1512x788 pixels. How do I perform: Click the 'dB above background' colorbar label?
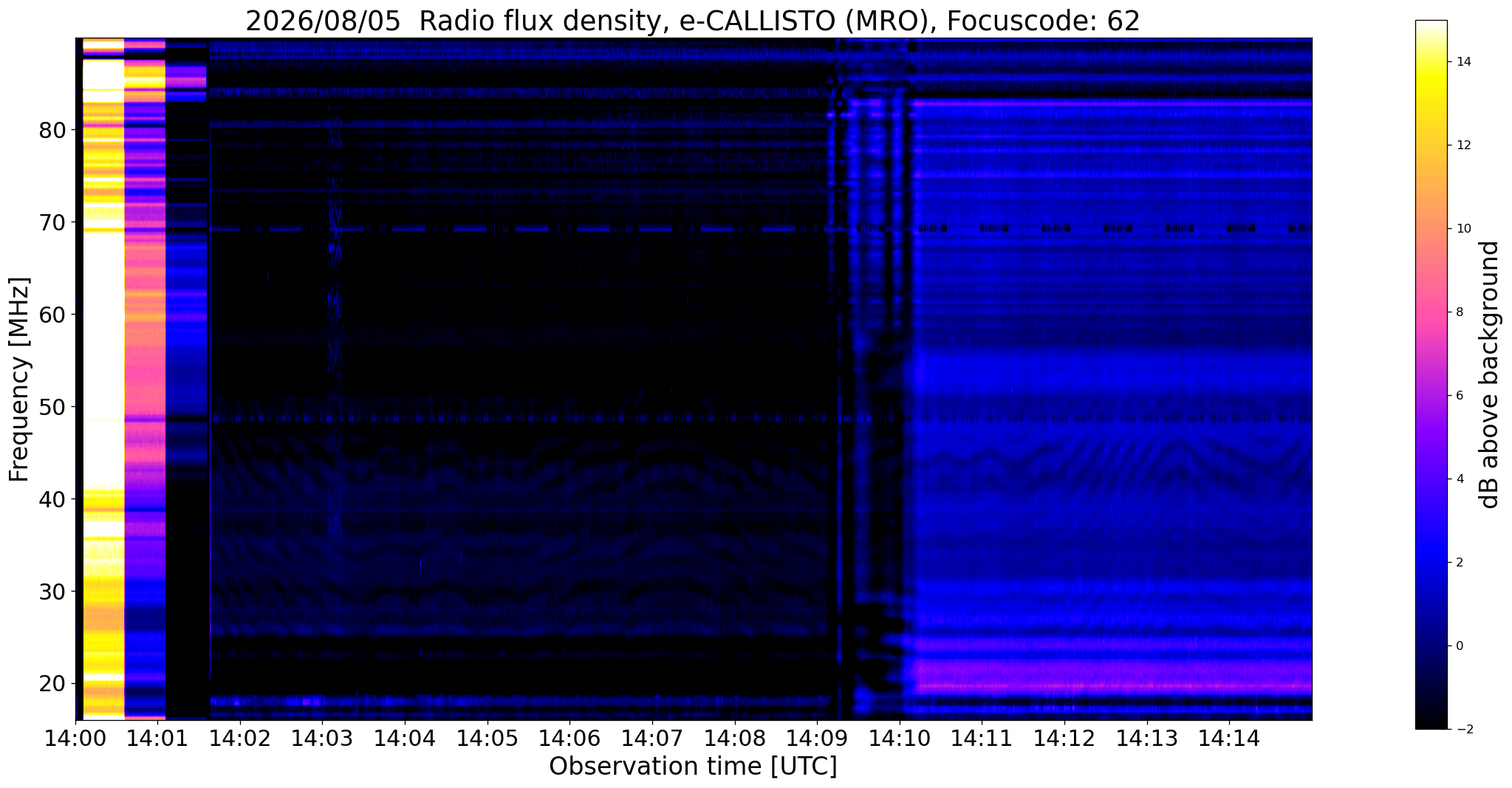(x=1490, y=374)
